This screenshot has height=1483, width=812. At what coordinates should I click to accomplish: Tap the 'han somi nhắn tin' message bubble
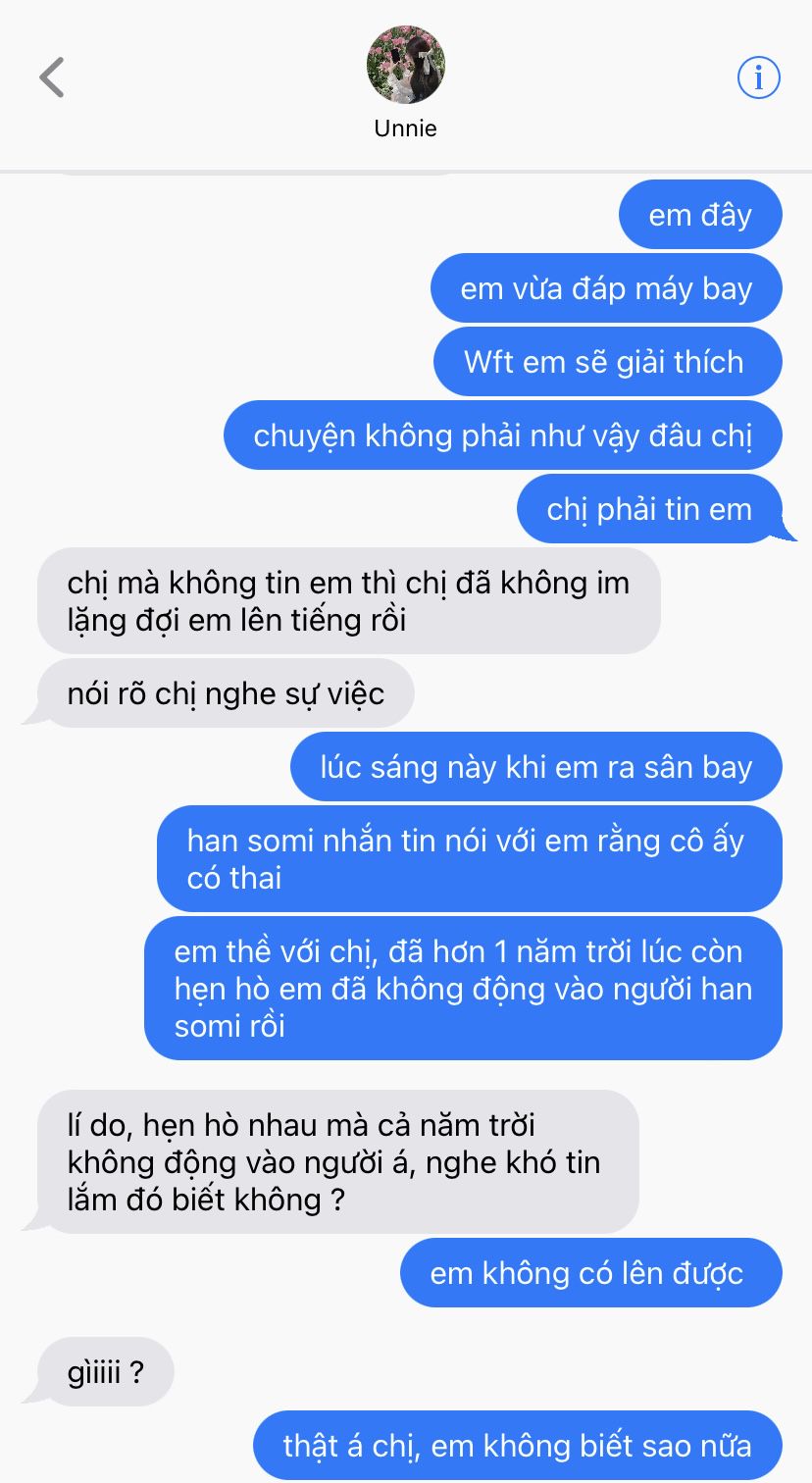(470, 859)
